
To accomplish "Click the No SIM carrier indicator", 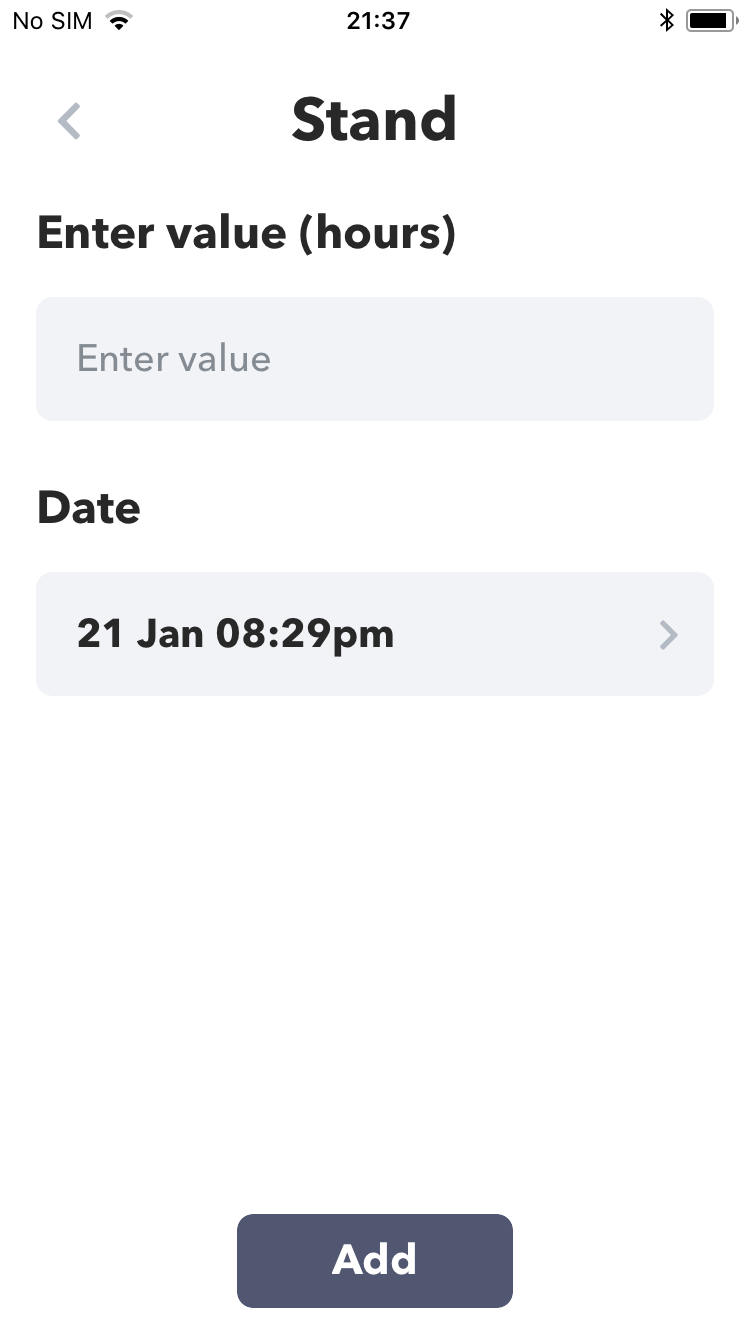I will pyautogui.click(x=52, y=20).
